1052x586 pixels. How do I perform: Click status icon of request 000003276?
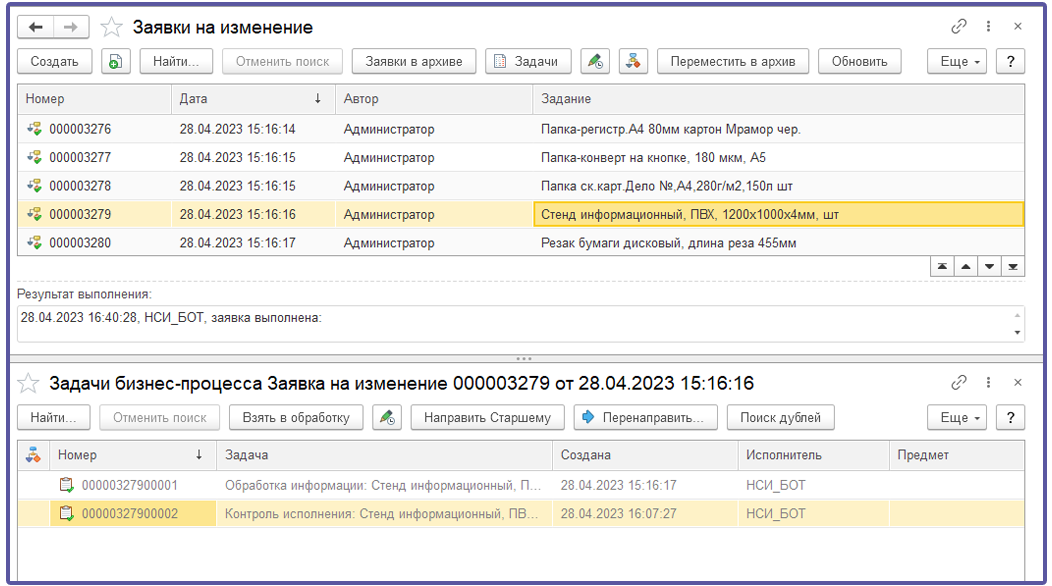point(34,128)
